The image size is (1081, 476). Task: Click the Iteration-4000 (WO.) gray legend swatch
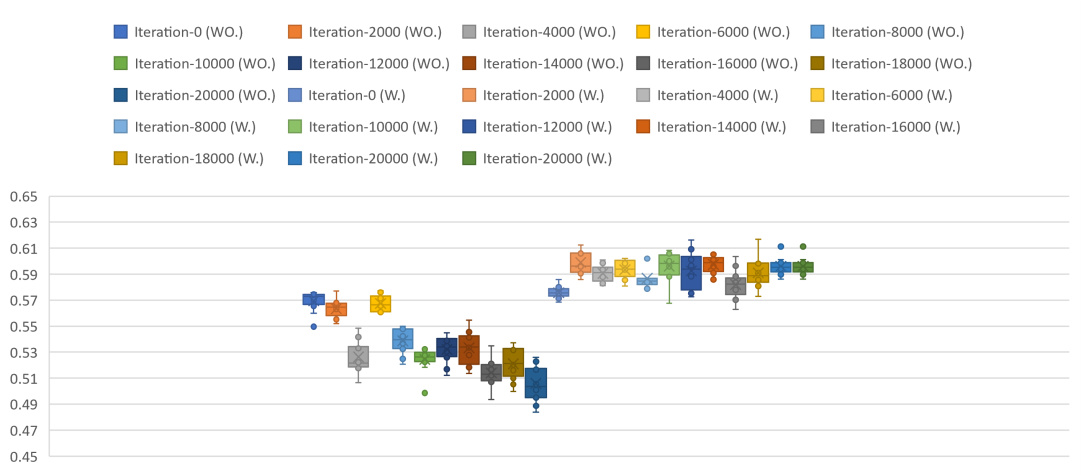click(467, 32)
